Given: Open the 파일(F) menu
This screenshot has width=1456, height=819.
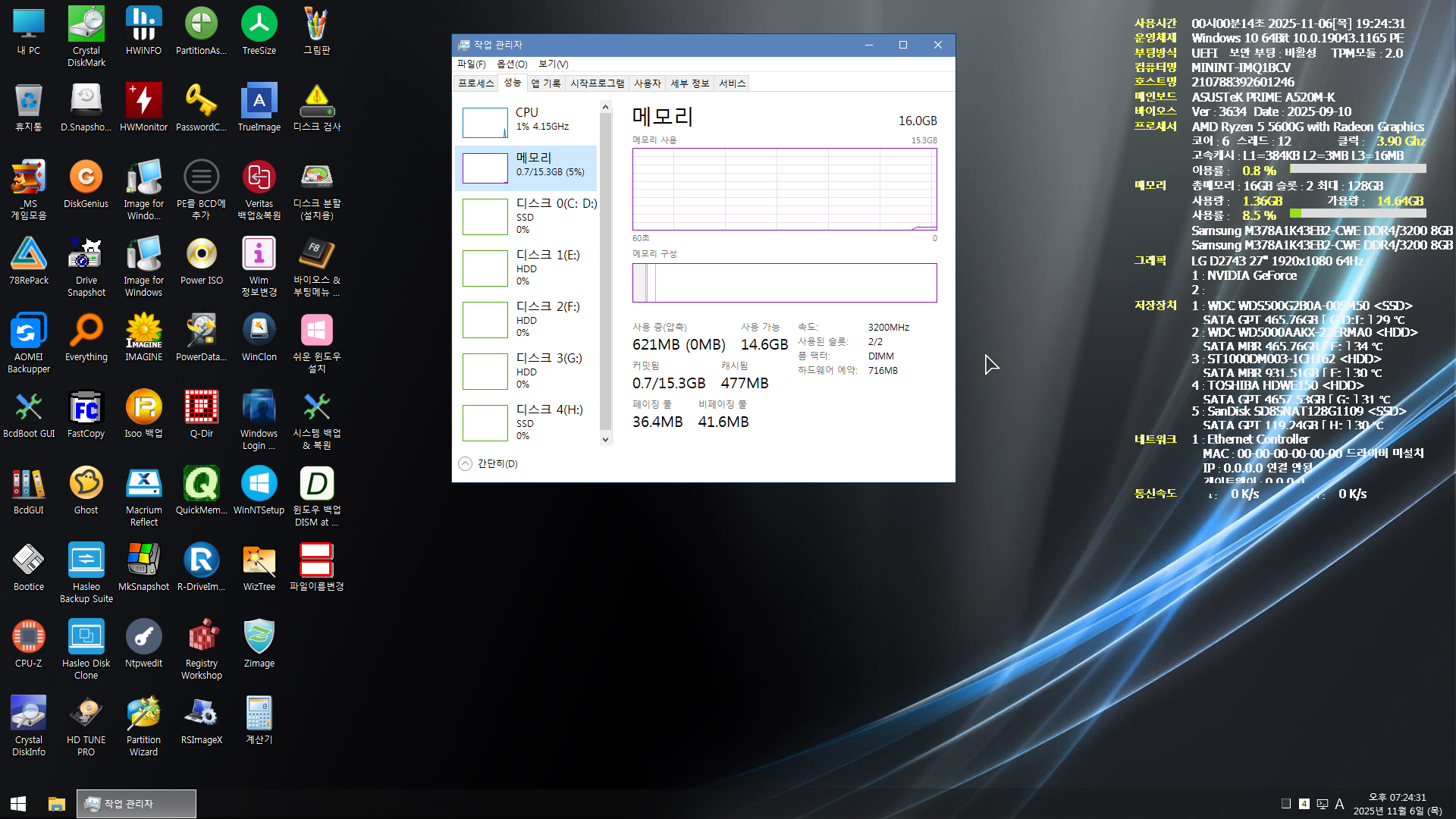Looking at the screenshot, I should tap(471, 64).
